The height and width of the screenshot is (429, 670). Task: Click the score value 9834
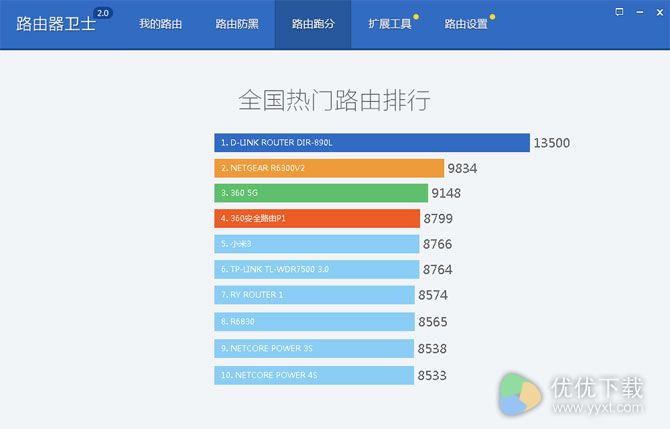(462, 168)
